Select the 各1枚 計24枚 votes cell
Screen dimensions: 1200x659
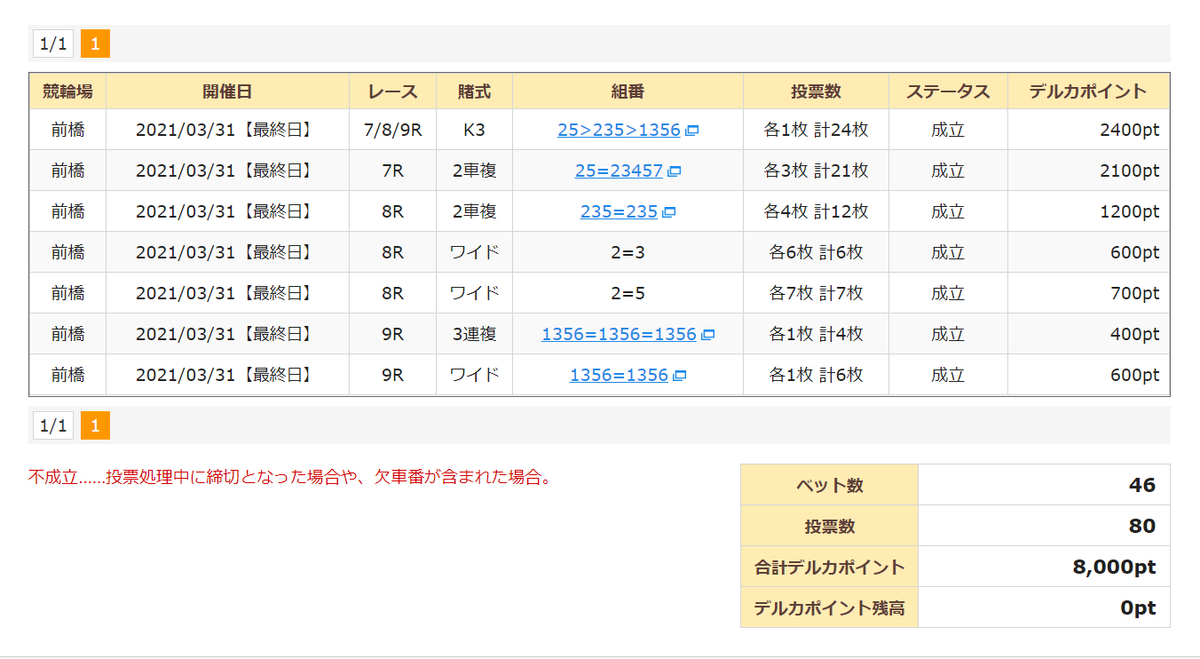click(x=816, y=130)
